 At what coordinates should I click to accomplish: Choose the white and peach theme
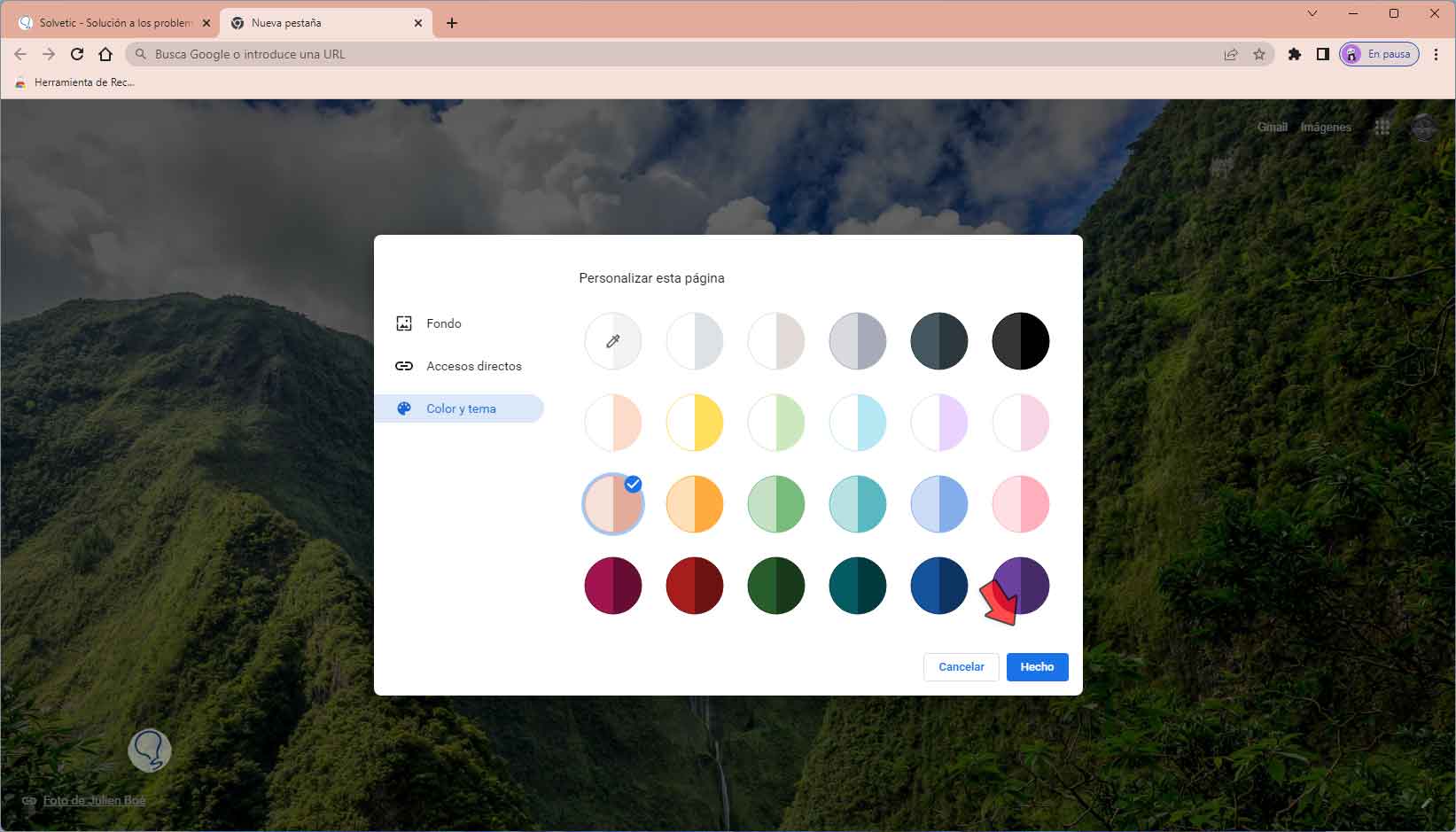pyautogui.click(x=613, y=423)
